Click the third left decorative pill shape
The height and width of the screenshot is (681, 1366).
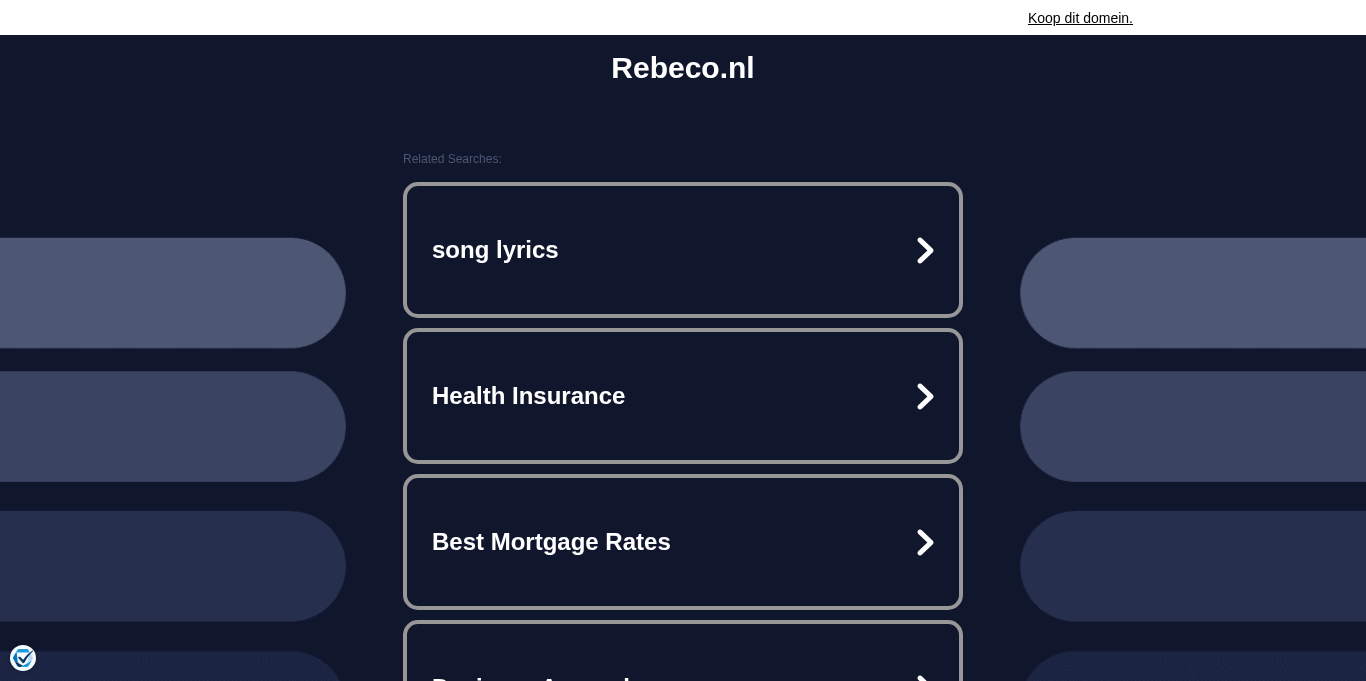pyautogui.click(x=170, y=566)
